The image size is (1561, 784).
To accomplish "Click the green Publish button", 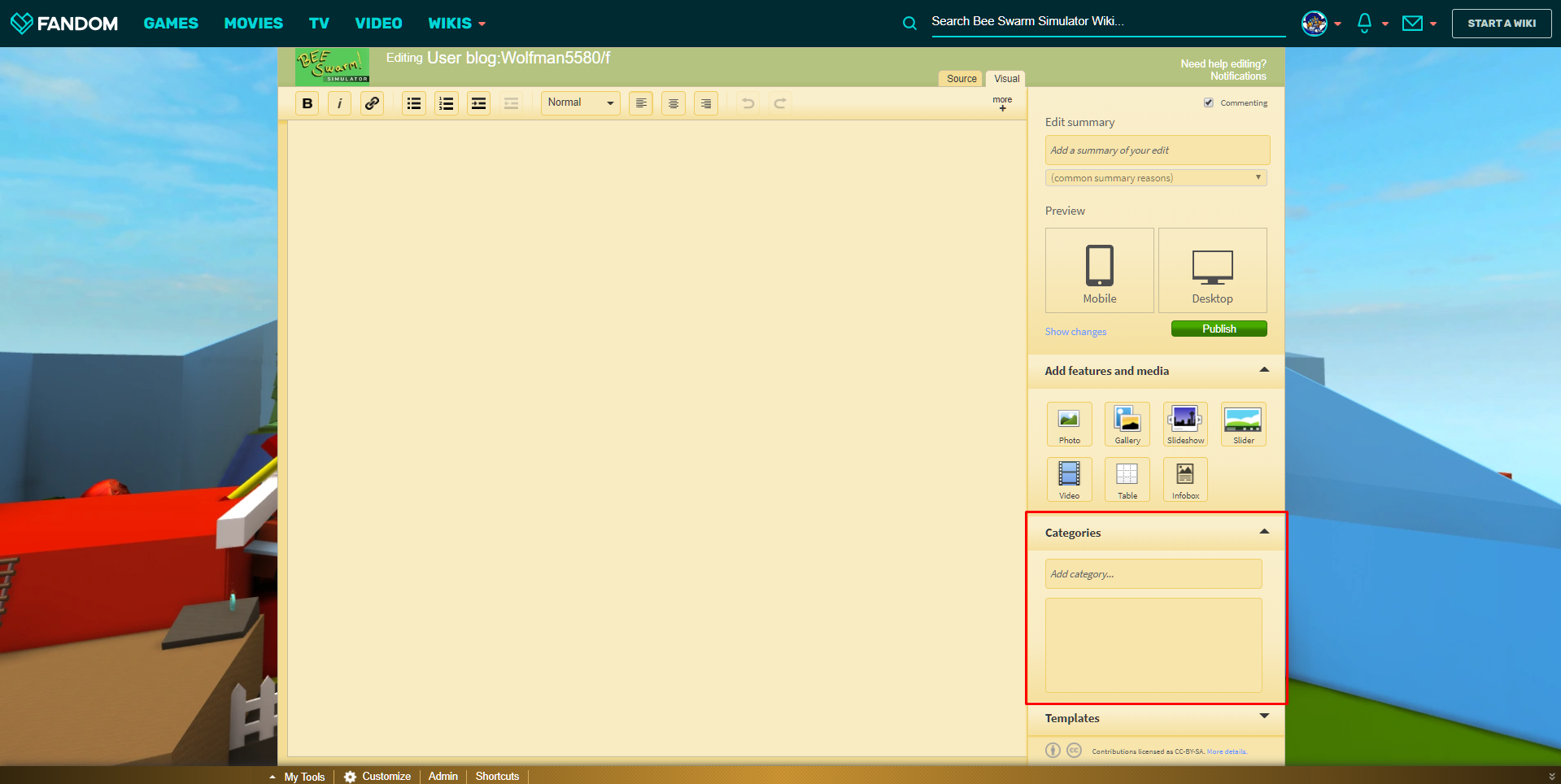I will pos(1219,329).
